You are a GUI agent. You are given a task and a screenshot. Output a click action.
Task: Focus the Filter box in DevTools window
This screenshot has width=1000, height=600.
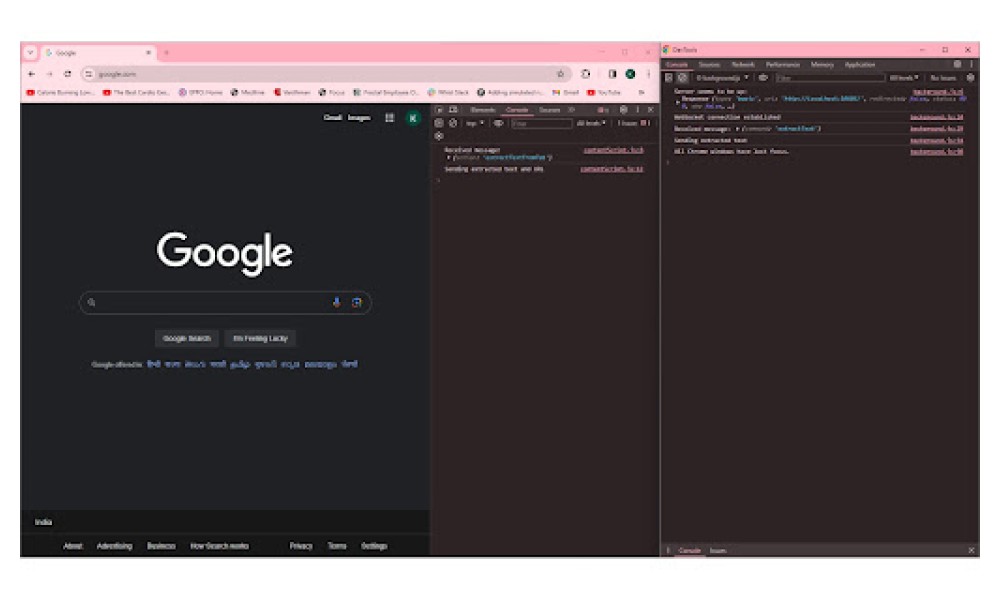830,78
